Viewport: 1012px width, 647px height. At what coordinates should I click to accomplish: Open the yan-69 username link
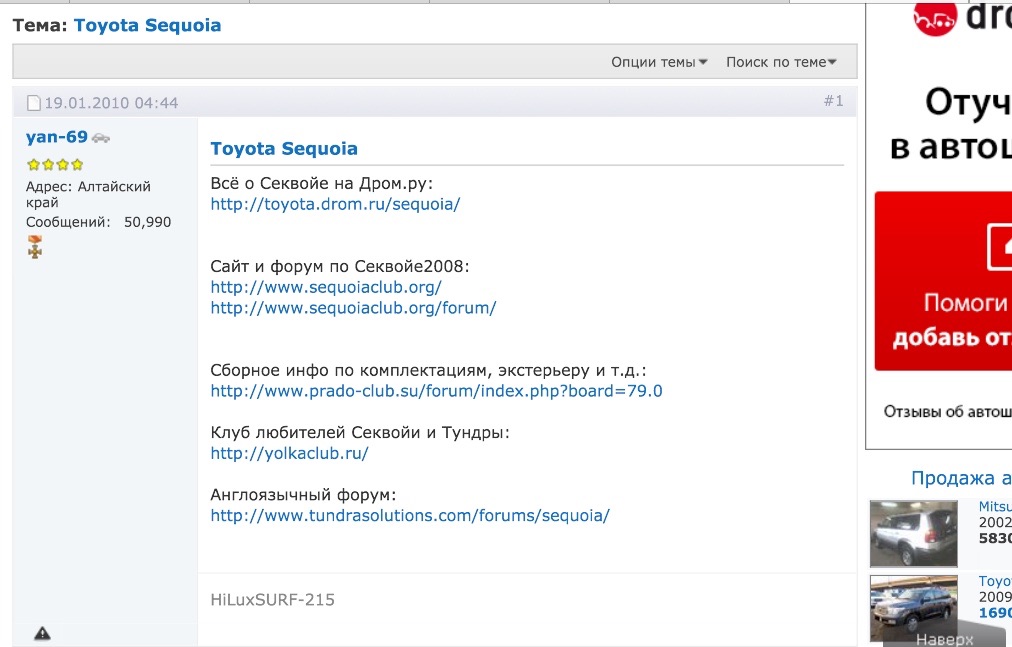(x=57, y=137)
